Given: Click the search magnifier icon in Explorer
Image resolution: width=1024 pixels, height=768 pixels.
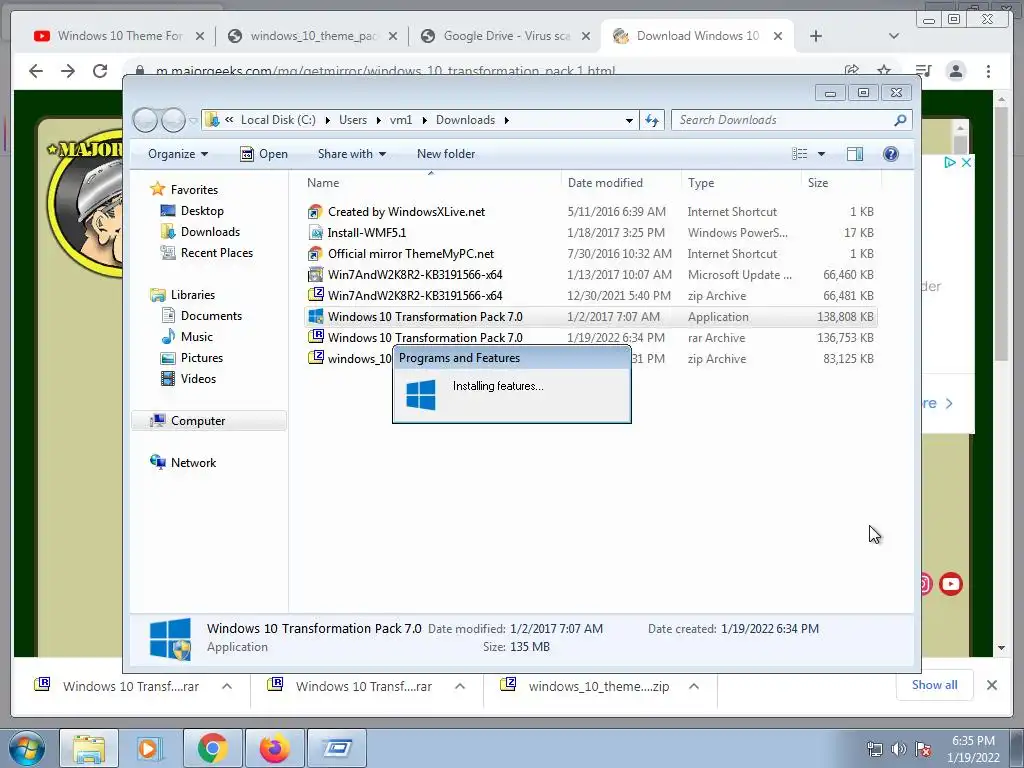Looking at the screenshot, I should tap(900, 120).
